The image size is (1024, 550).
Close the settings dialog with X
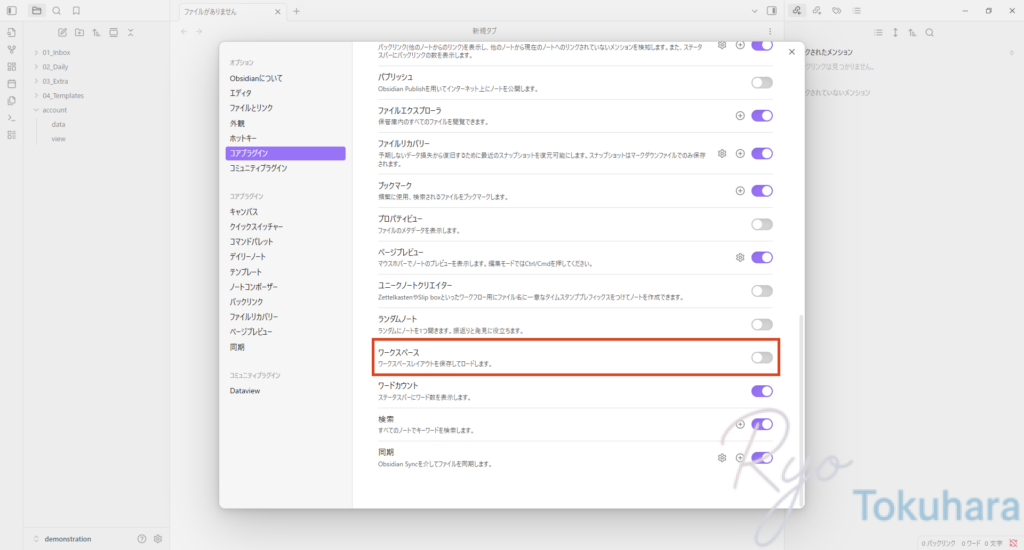tap(792, 52)
